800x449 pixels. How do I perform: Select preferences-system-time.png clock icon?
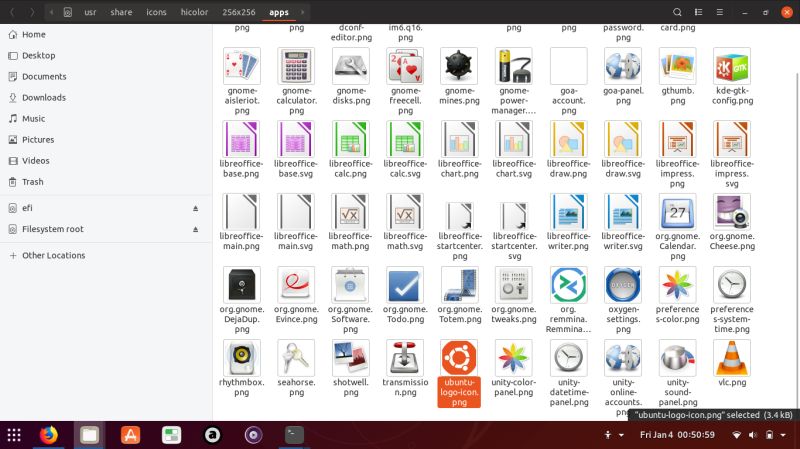pyautogui.click(x=732, y=285)
